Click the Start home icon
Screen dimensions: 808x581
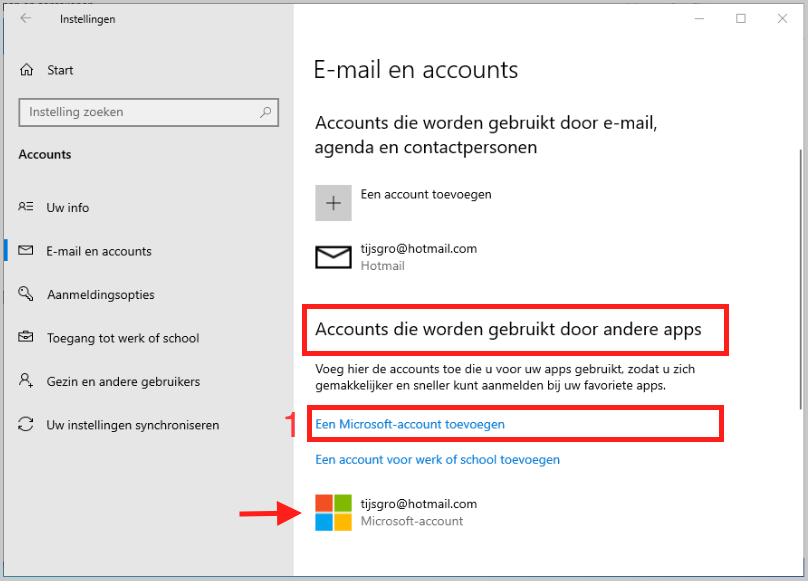point(27,70)
